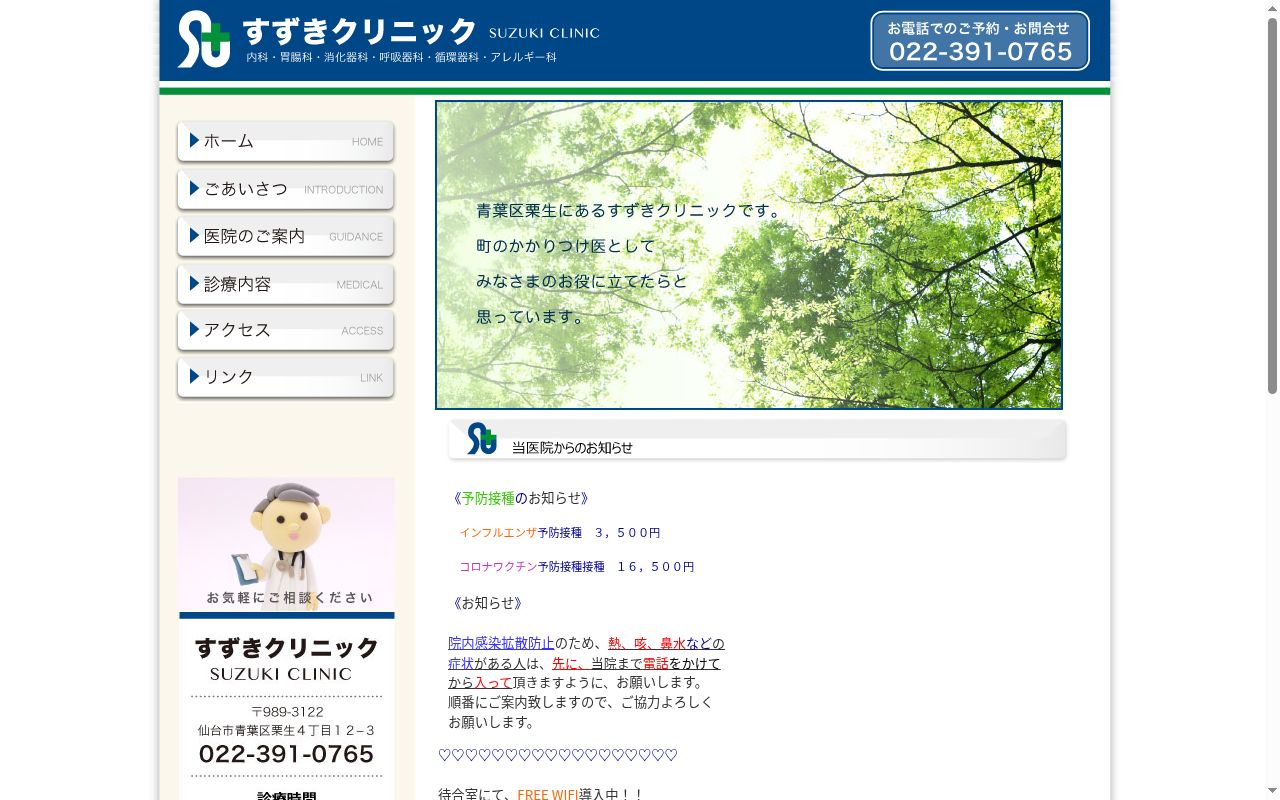Click the コロナワクチン purple text
Viewport: 1280px width, 800px height.
coord(498,567)
